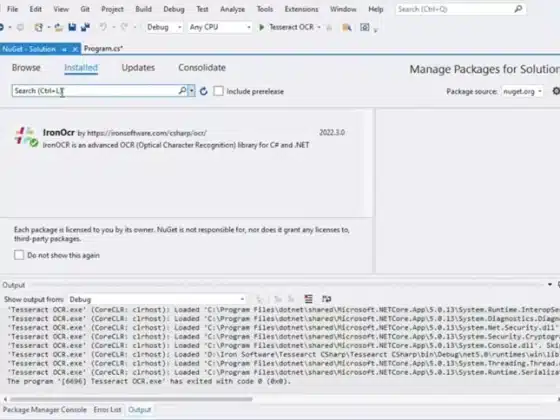Open the Debug menu

174,9
